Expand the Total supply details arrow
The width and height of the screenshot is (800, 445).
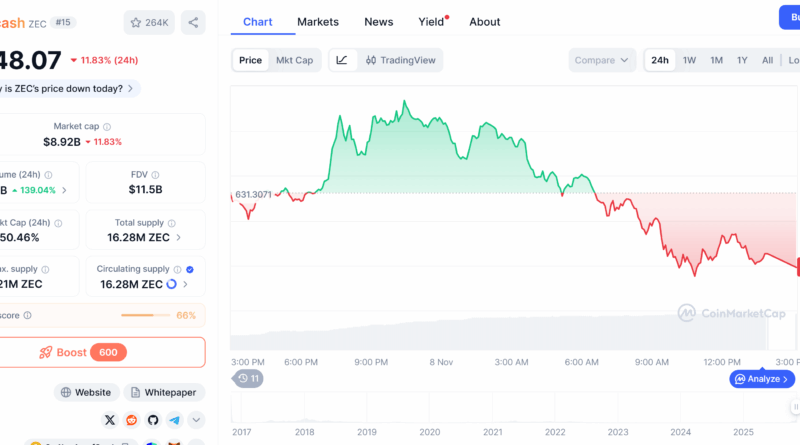point(180,238)
